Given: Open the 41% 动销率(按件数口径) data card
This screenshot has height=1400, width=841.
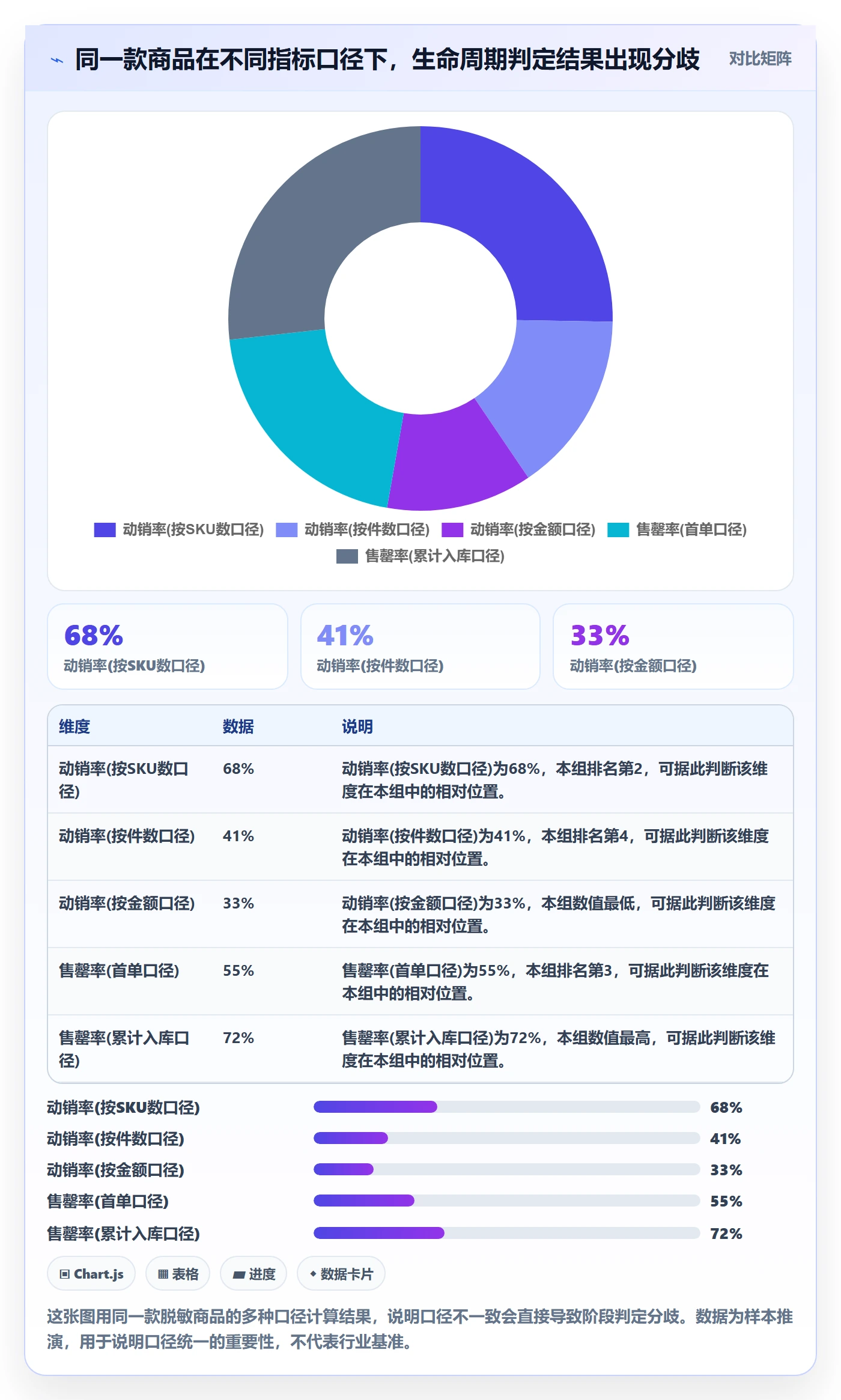Looking at the screenshot, I should point(421,647).
